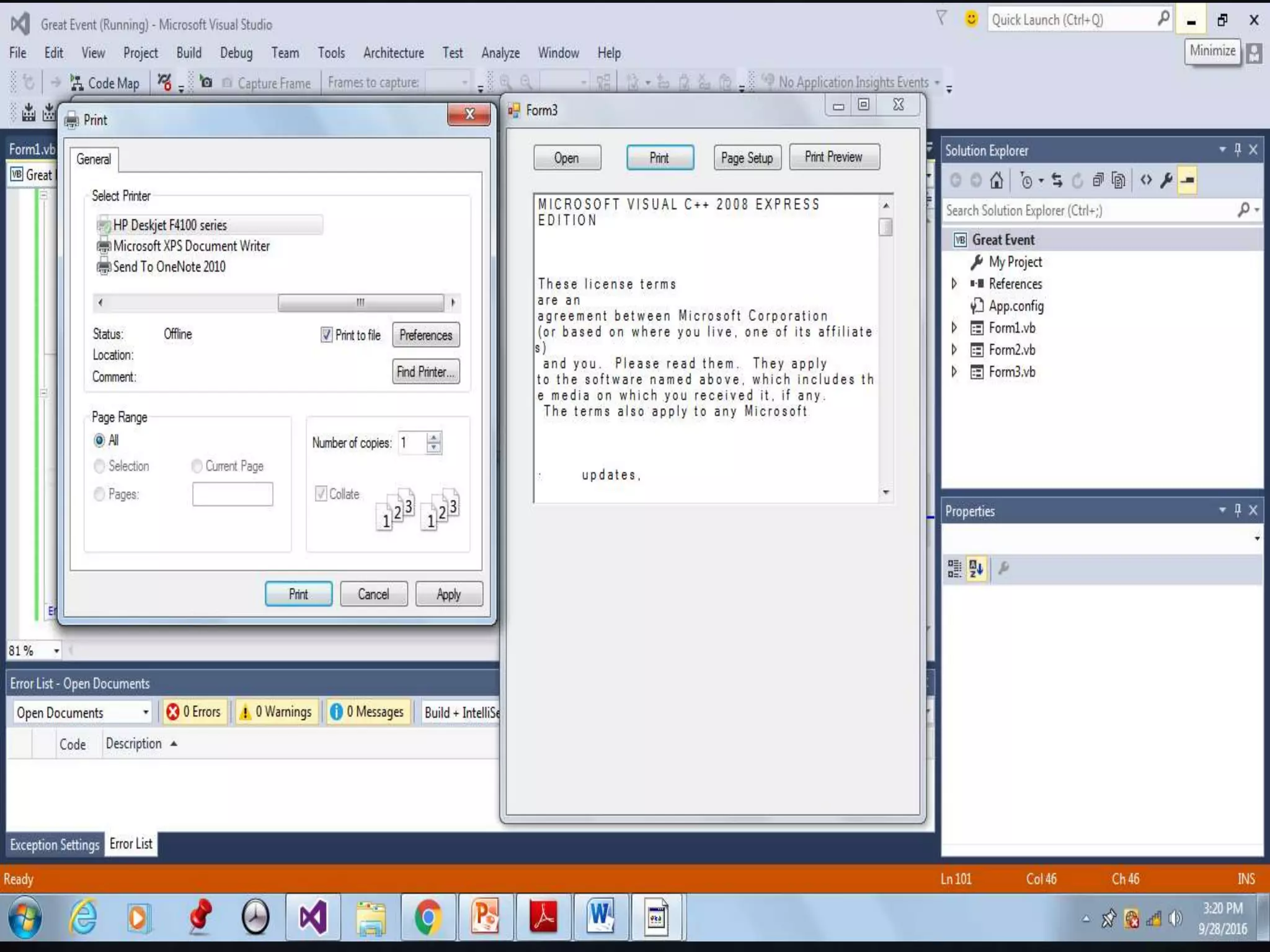Click the printer list horizontal scrollbar thumb

360,302
